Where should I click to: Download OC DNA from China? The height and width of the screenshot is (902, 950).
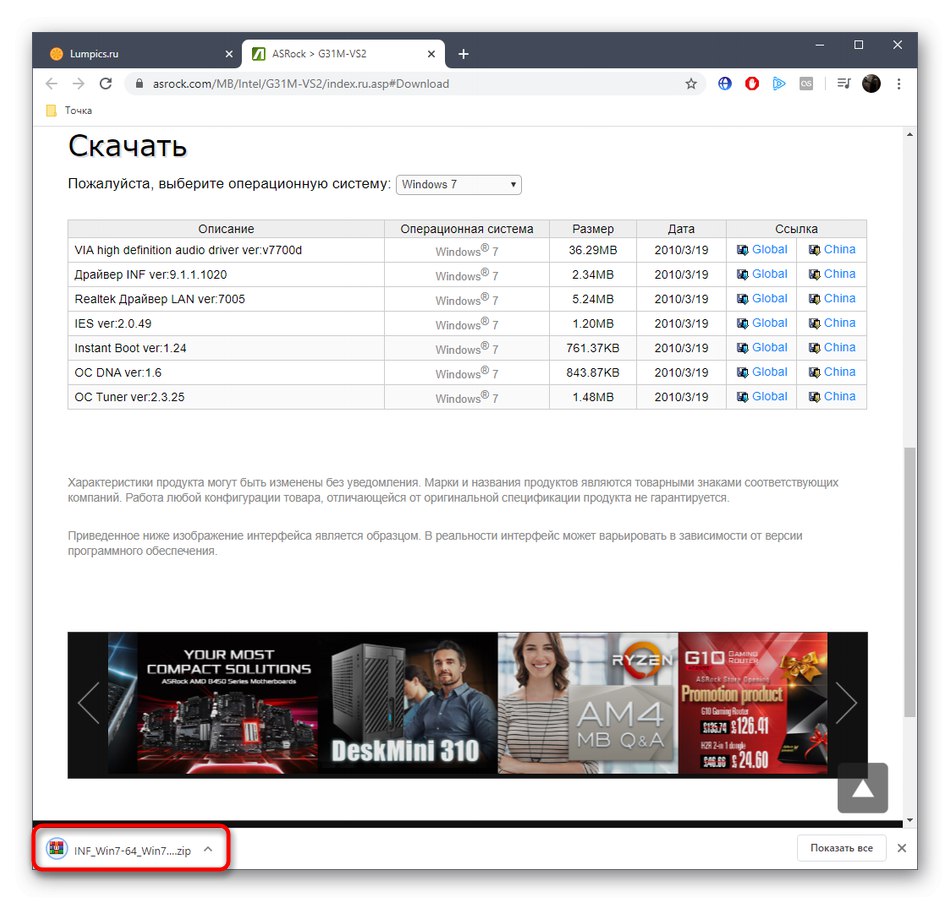point(839,372)
